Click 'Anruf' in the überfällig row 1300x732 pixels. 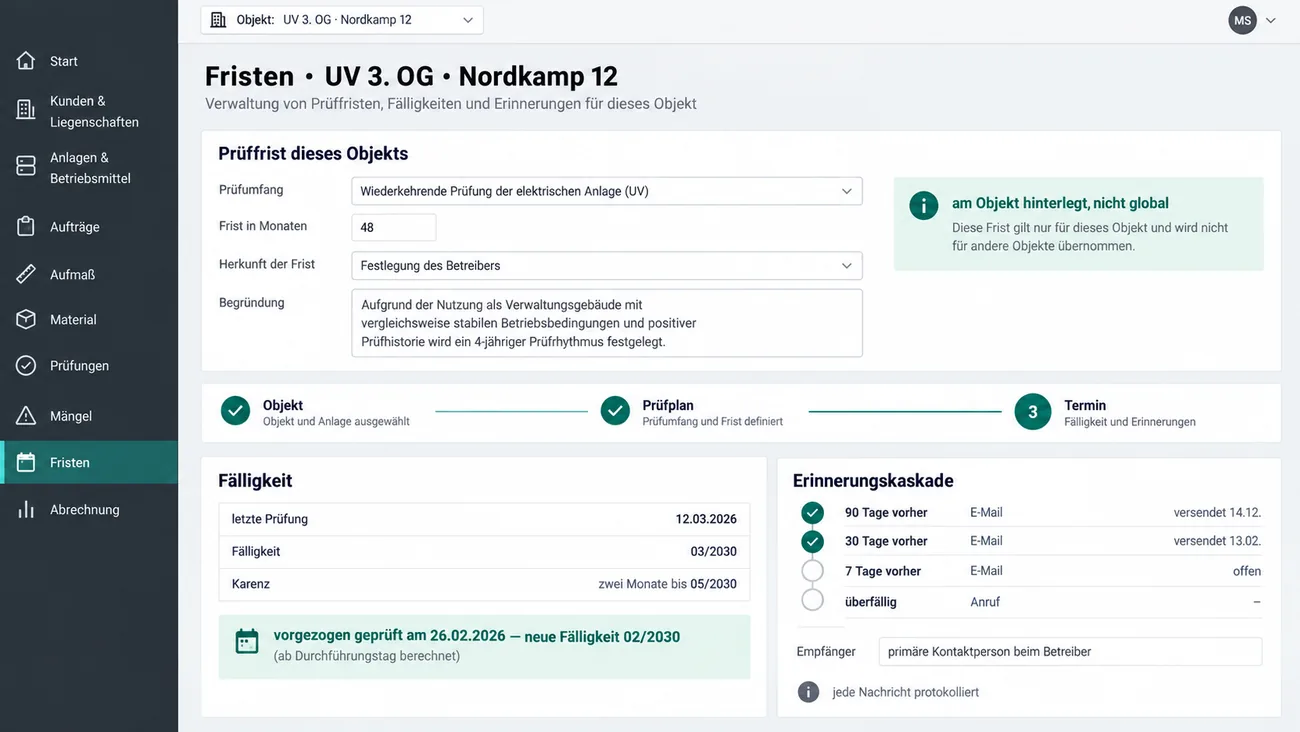click(x=985, y=602)
